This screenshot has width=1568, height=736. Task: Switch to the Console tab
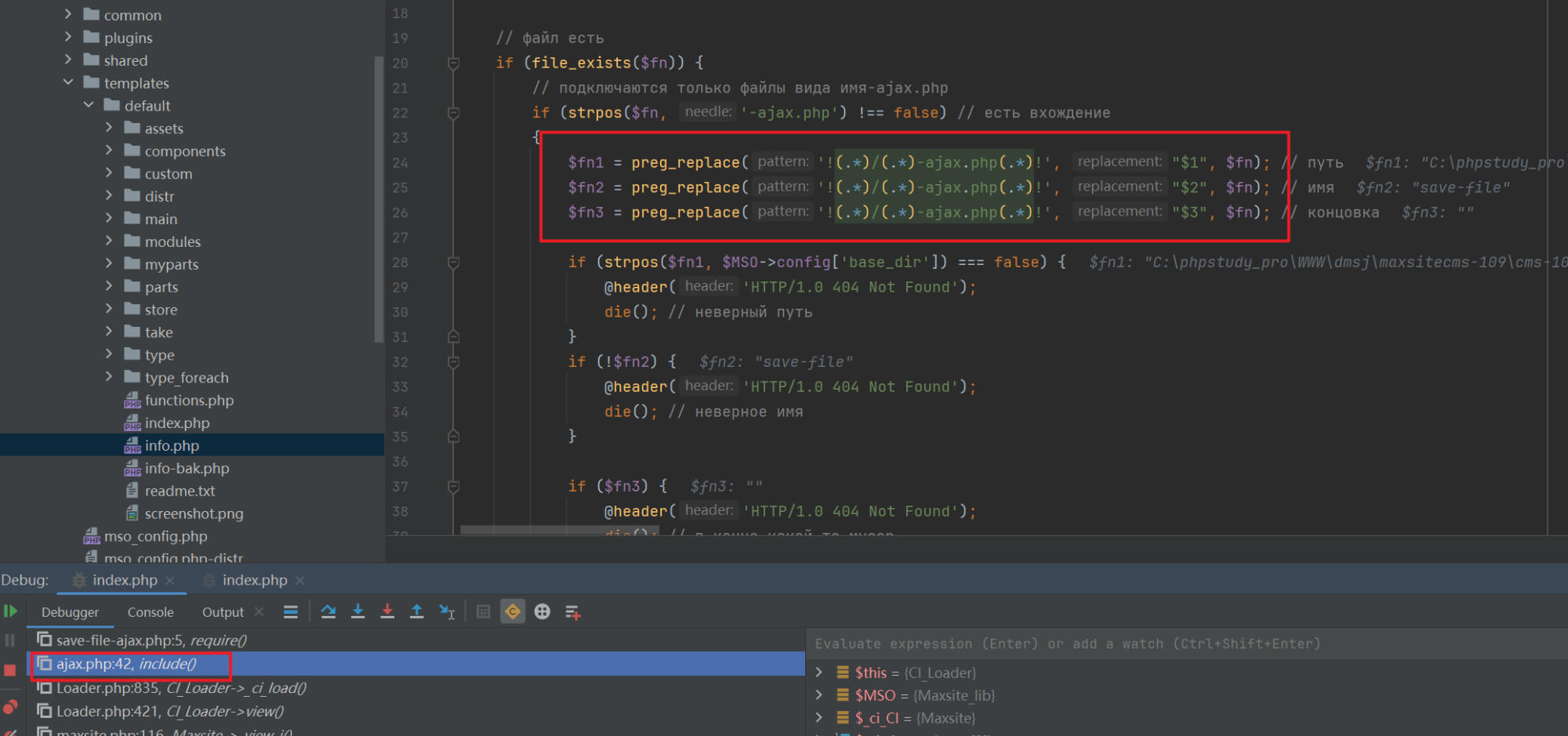pyautogui.click(x=151, y=612)
